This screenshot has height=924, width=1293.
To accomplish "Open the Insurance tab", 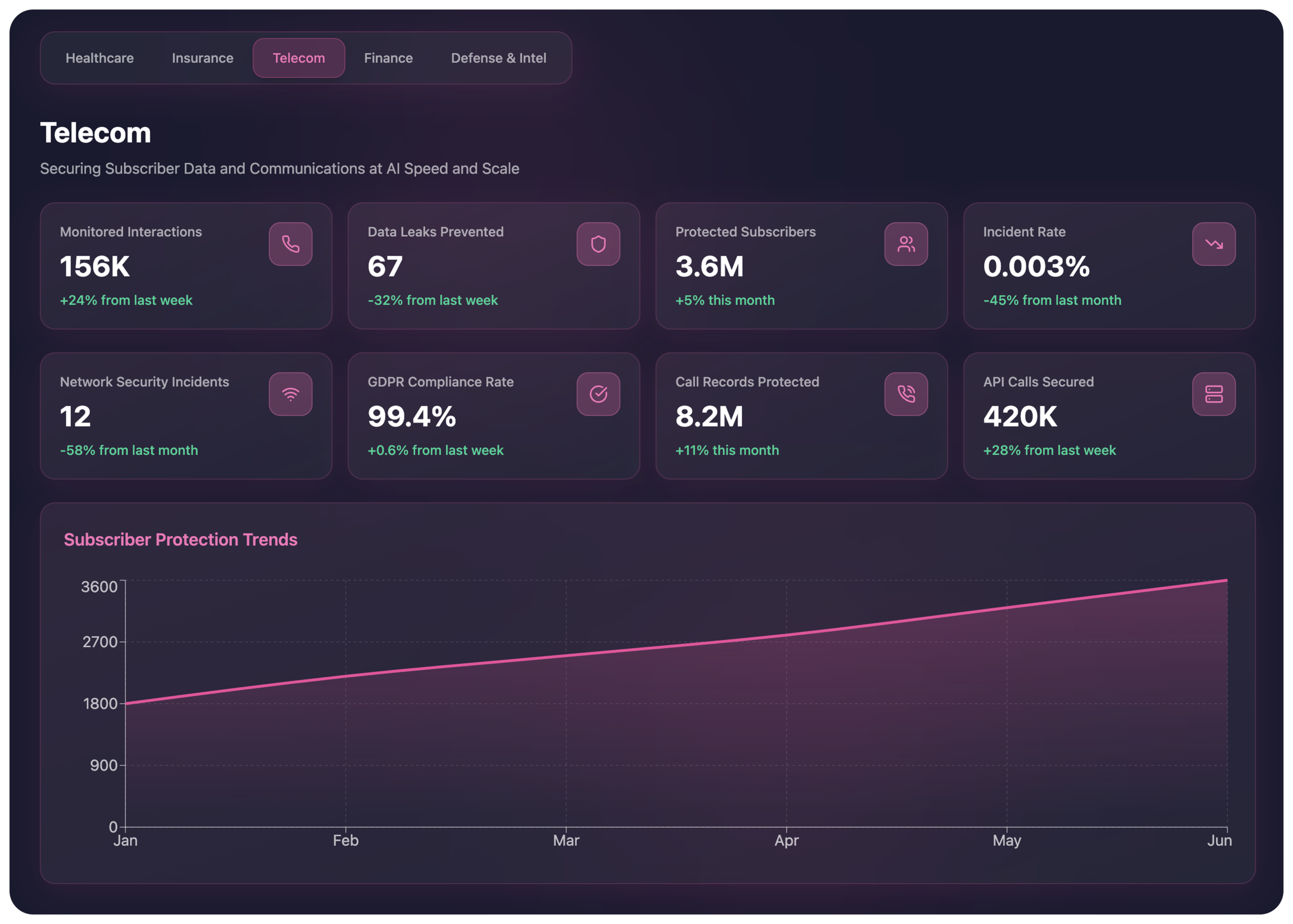I will click(x=203, y=58).
